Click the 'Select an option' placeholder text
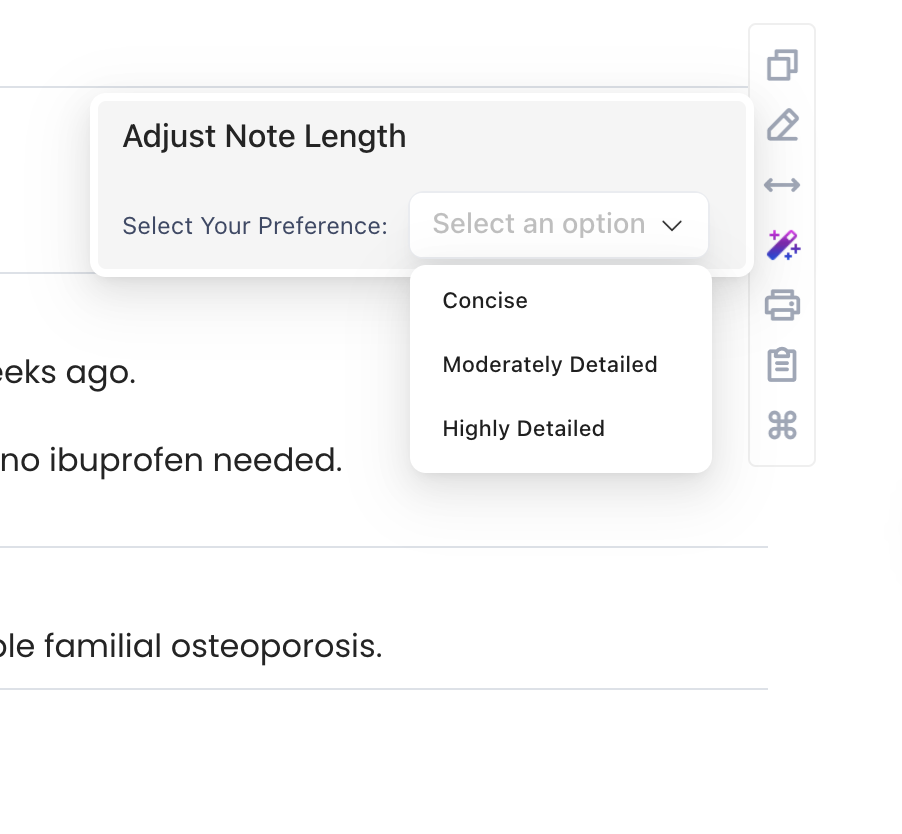This screenshot has width=902, height=834. pos(538,225)
